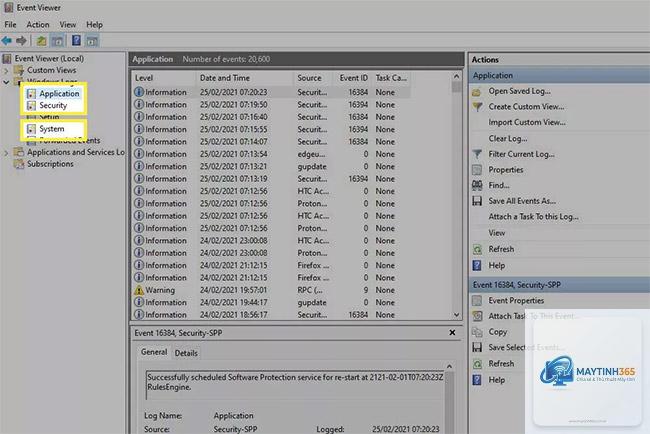The height and width of the screenshot is (434, 650).
Task: Click the Create Custom View funnel icon
Action: 477,107
